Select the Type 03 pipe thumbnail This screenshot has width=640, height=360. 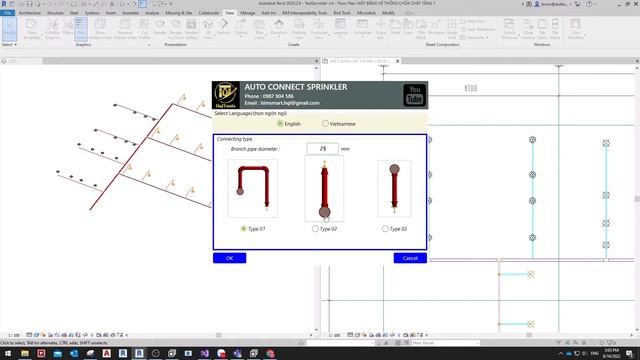[394, 188]
